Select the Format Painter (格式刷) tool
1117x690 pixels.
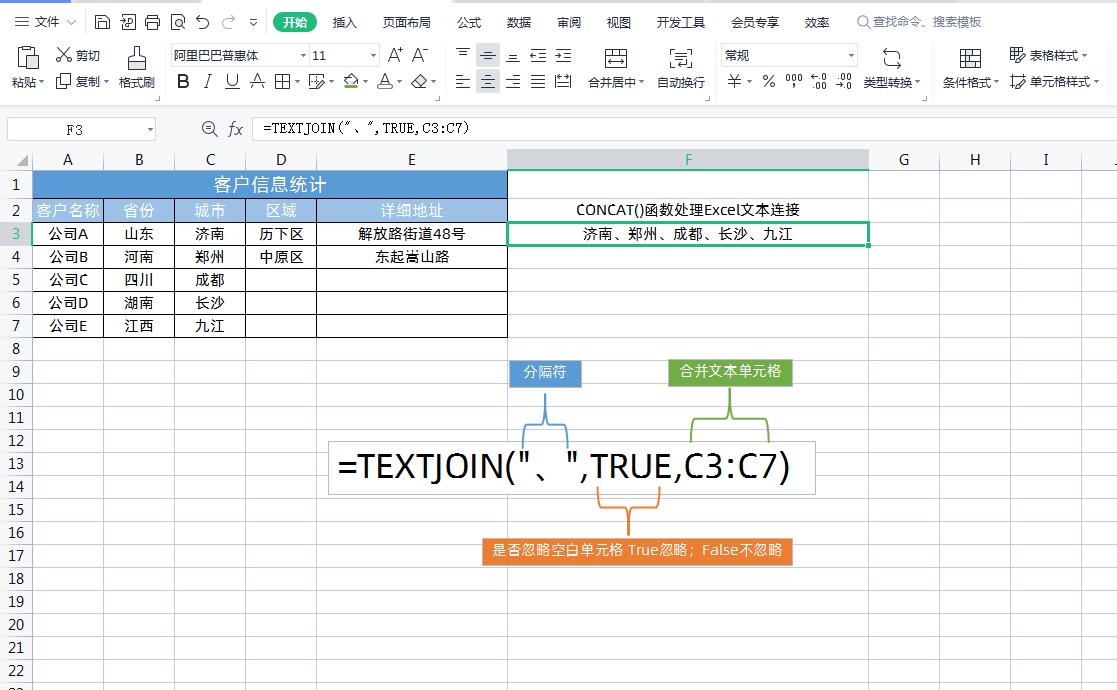[x=136, y=68]
